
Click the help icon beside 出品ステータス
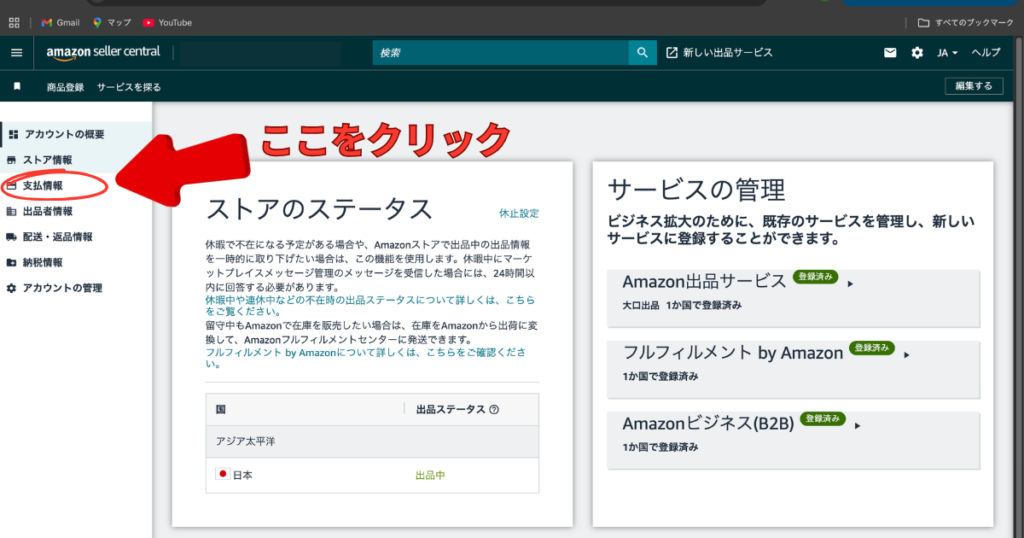click(494, 409)
